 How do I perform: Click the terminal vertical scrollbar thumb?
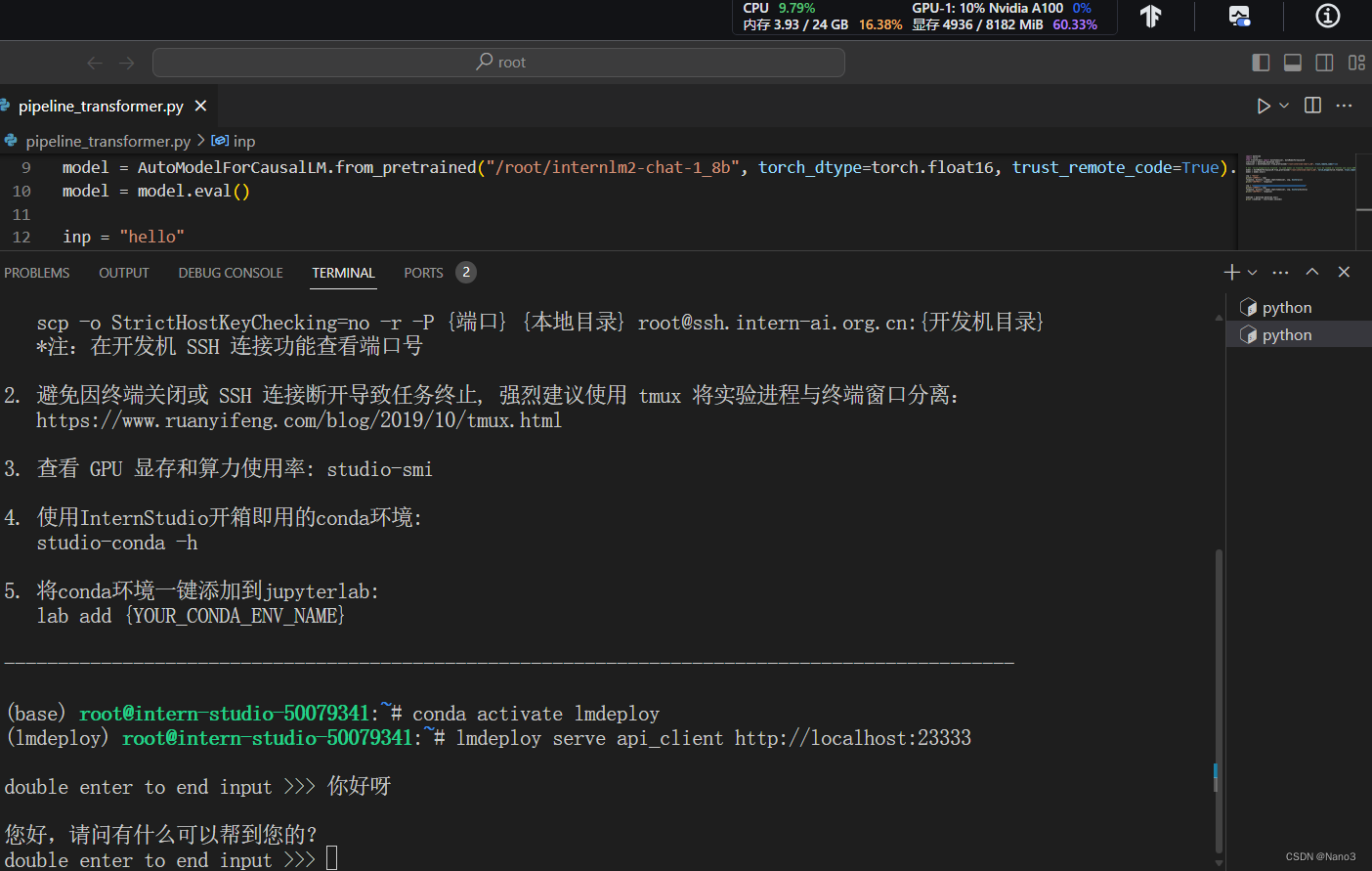[1219, 701]
